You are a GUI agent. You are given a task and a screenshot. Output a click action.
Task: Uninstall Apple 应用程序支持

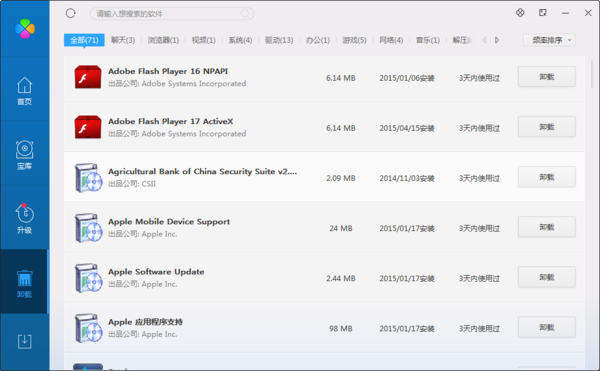click(x=547, y=327)
